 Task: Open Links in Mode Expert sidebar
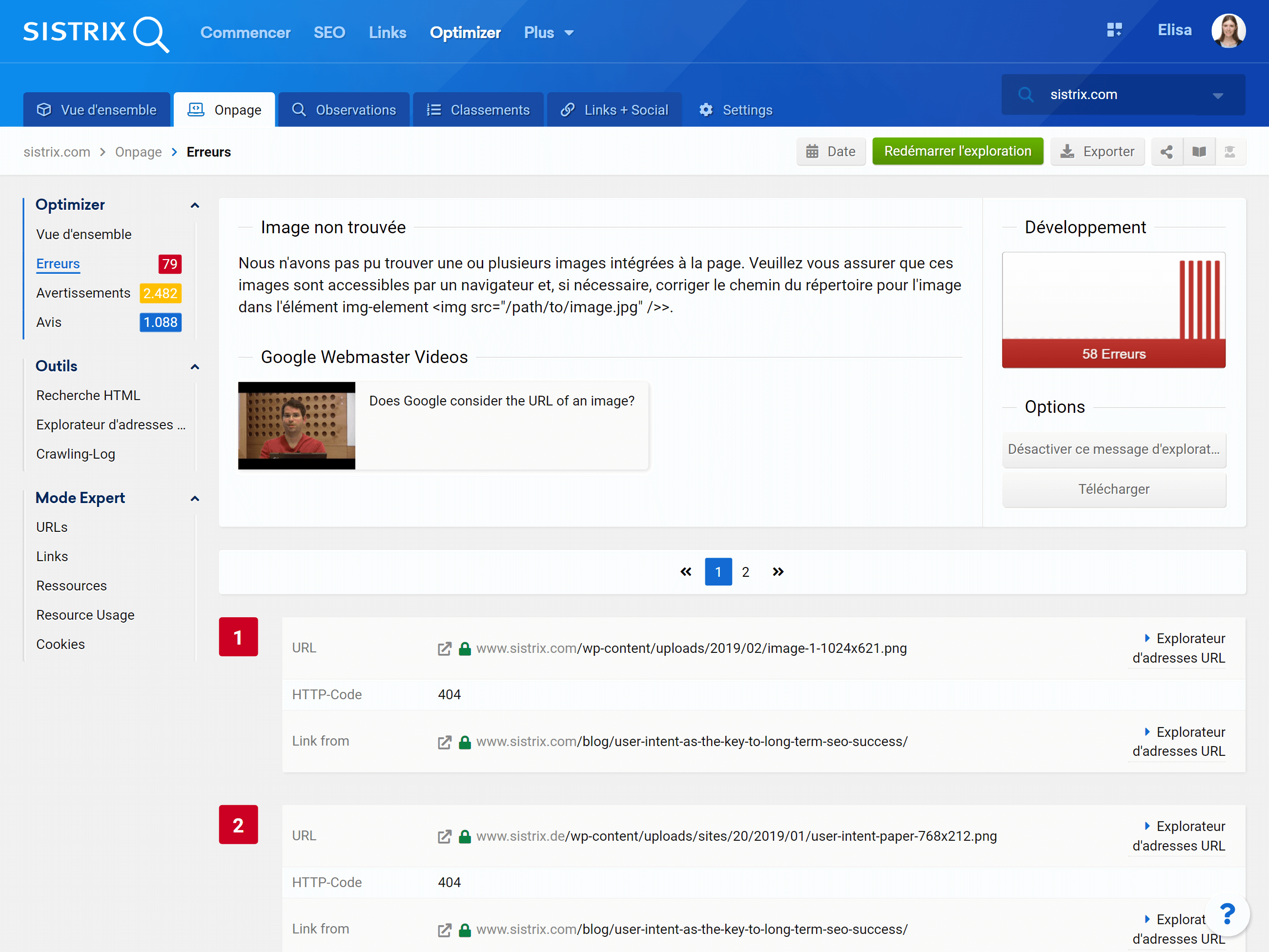[x=52, y=557]
